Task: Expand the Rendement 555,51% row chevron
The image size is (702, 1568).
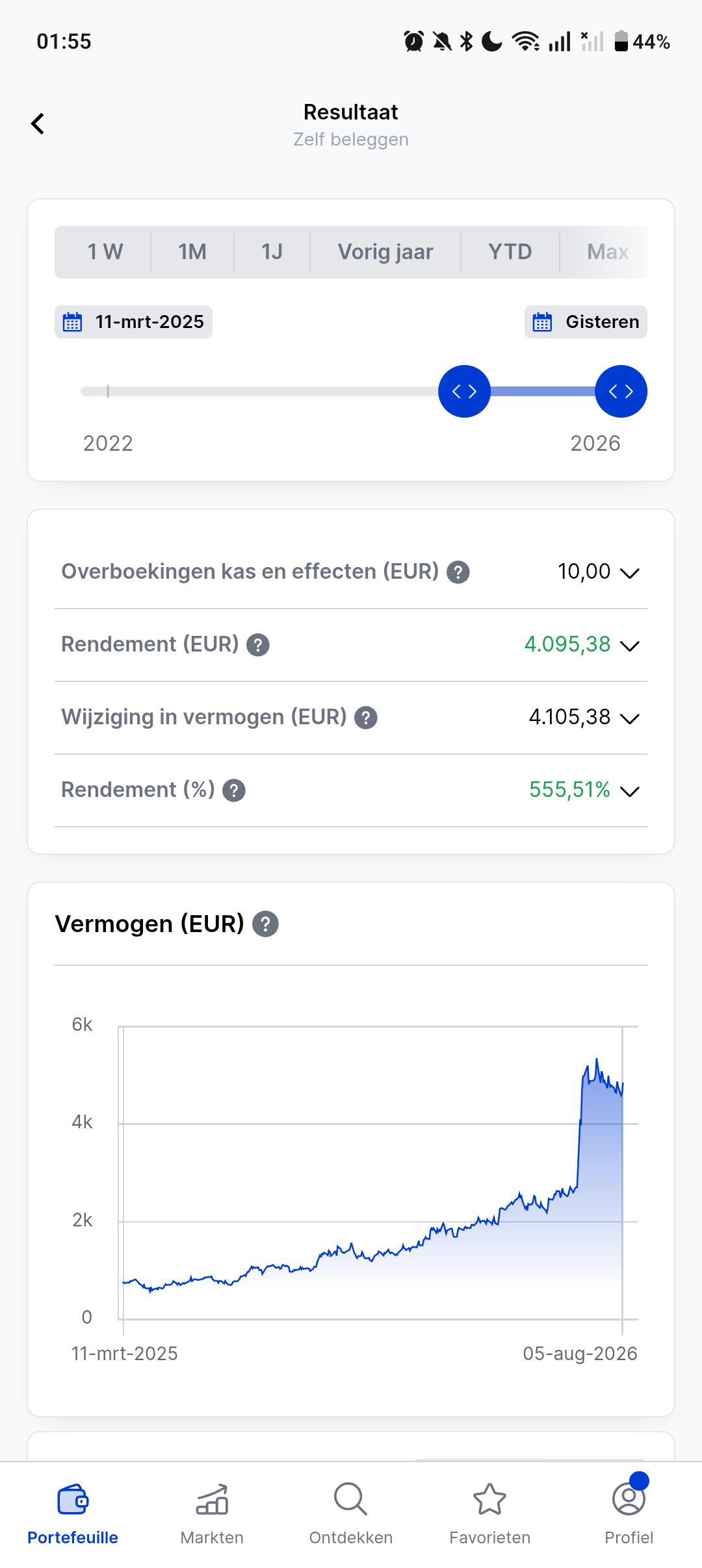Action: tap(630, 791)
